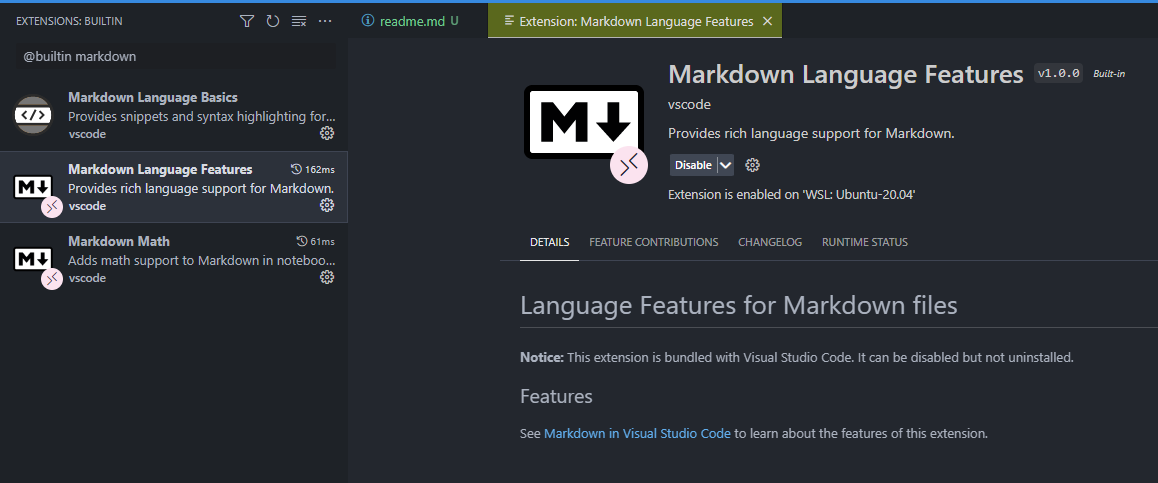Open the manage gear beside Disable button
Screen dimensions: 1158x483
pyautogui.click(x=753, y=165)
